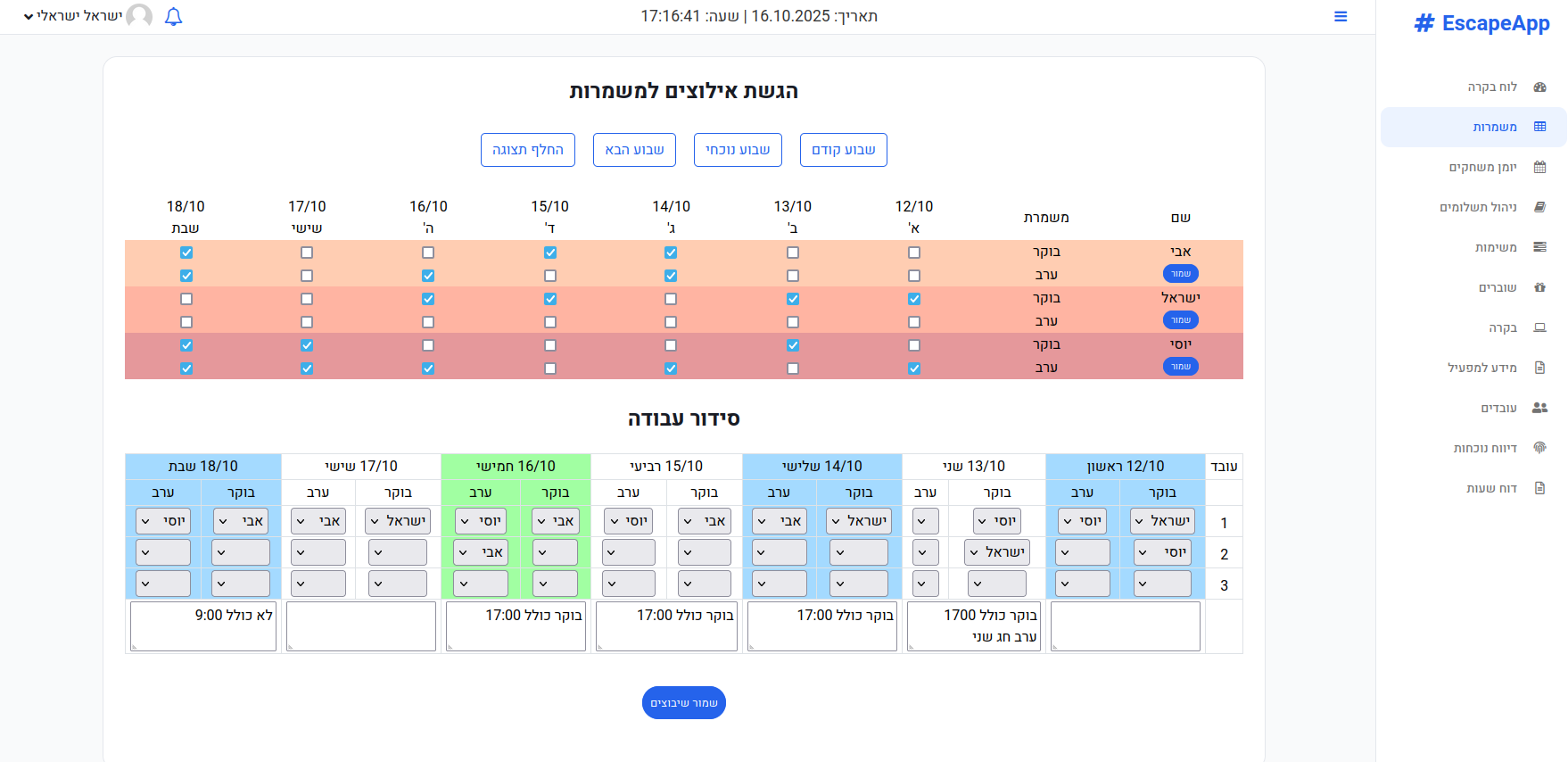
Task: Click the gift icon beside שוברים
Action: (x=1539, y=287)
